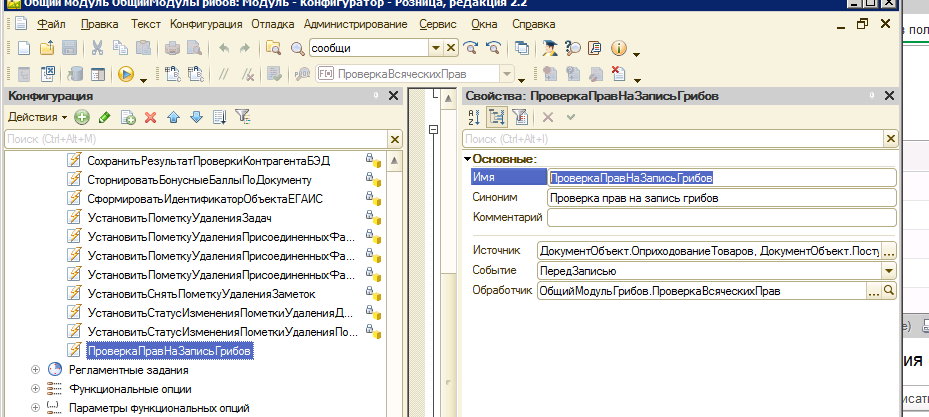This screenshot has width=929, height=417.
Task: Click the update database configuration icon
Action: [75, 74]
